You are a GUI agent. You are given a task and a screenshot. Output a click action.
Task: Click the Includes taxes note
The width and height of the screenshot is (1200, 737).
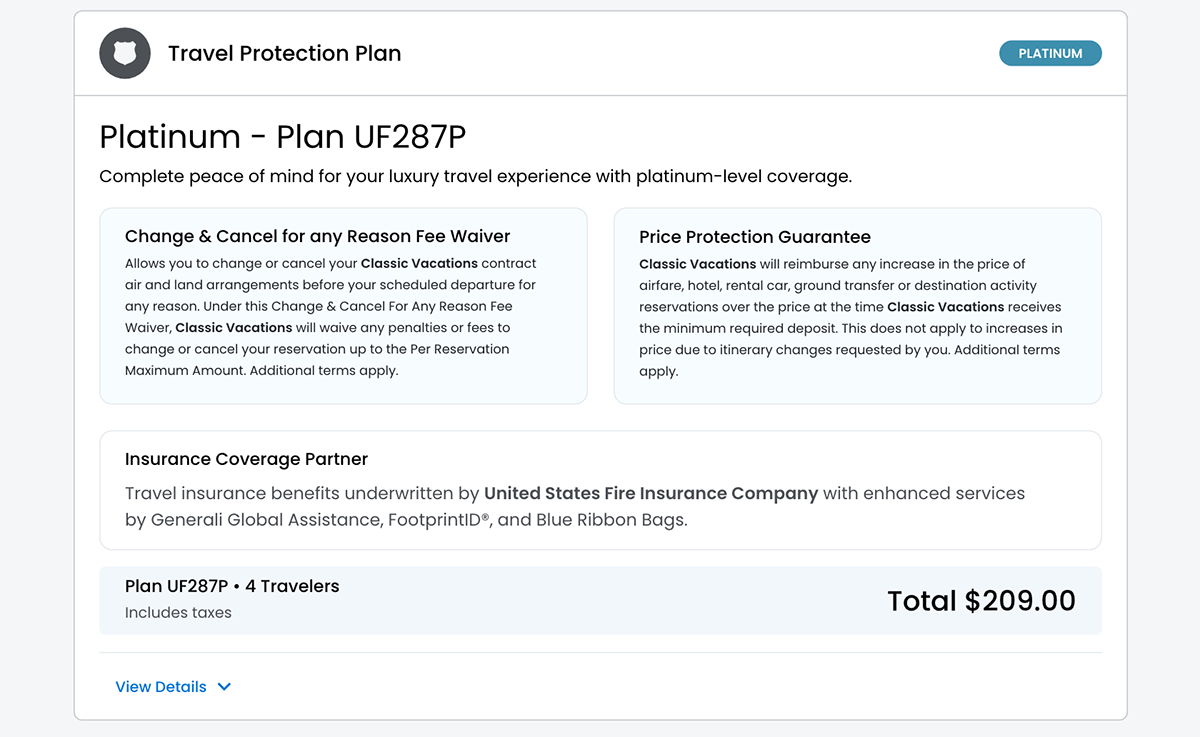click(178, 613)
